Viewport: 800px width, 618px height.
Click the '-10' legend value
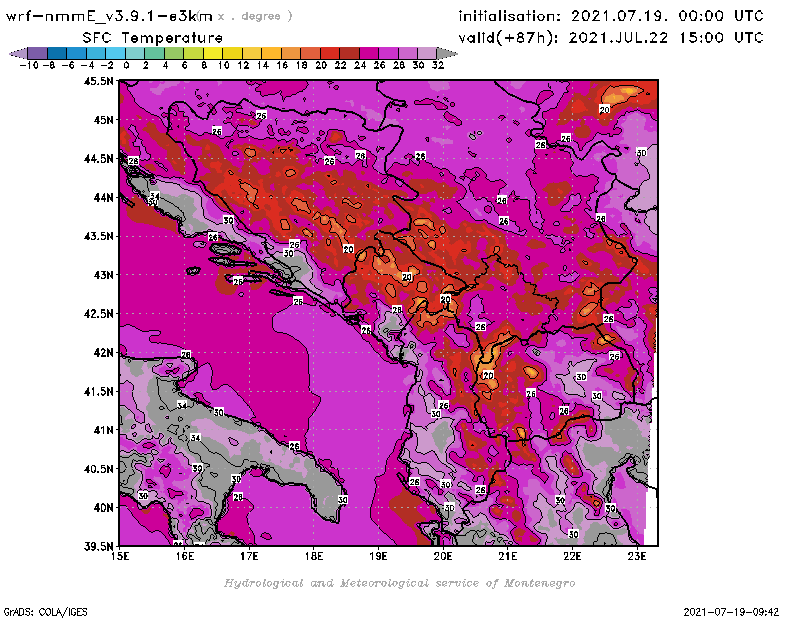coord(29,66)
